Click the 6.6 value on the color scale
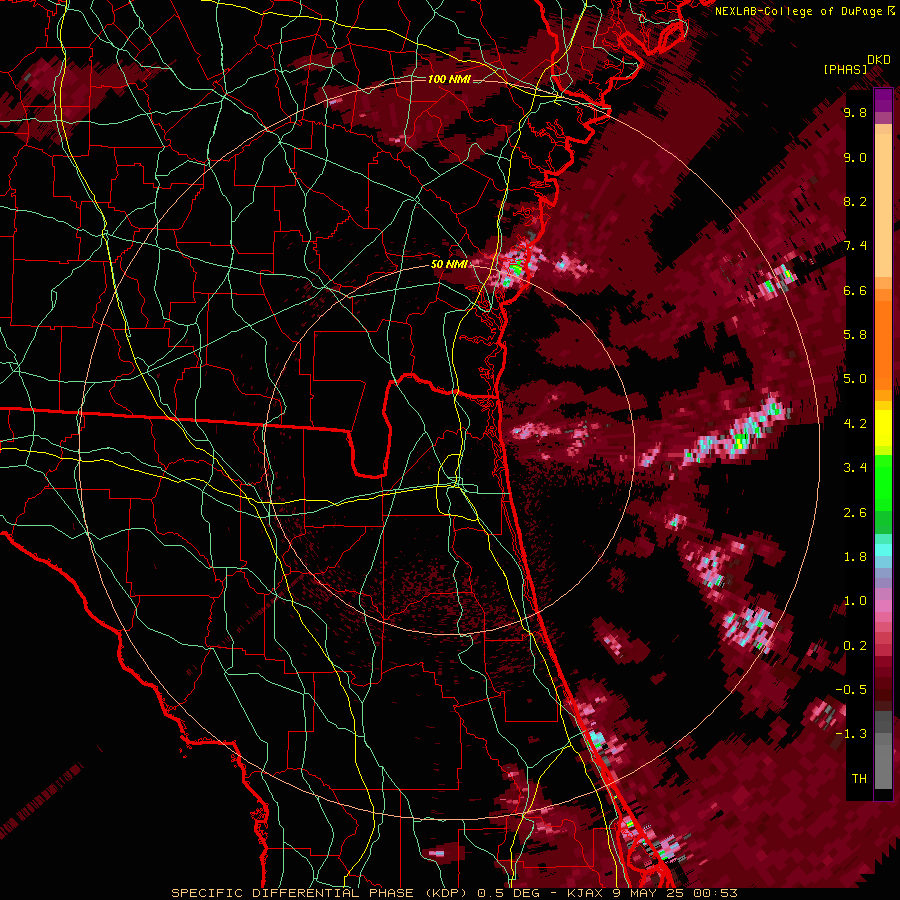Screen dimensions: 900x900 pos(855,290)
